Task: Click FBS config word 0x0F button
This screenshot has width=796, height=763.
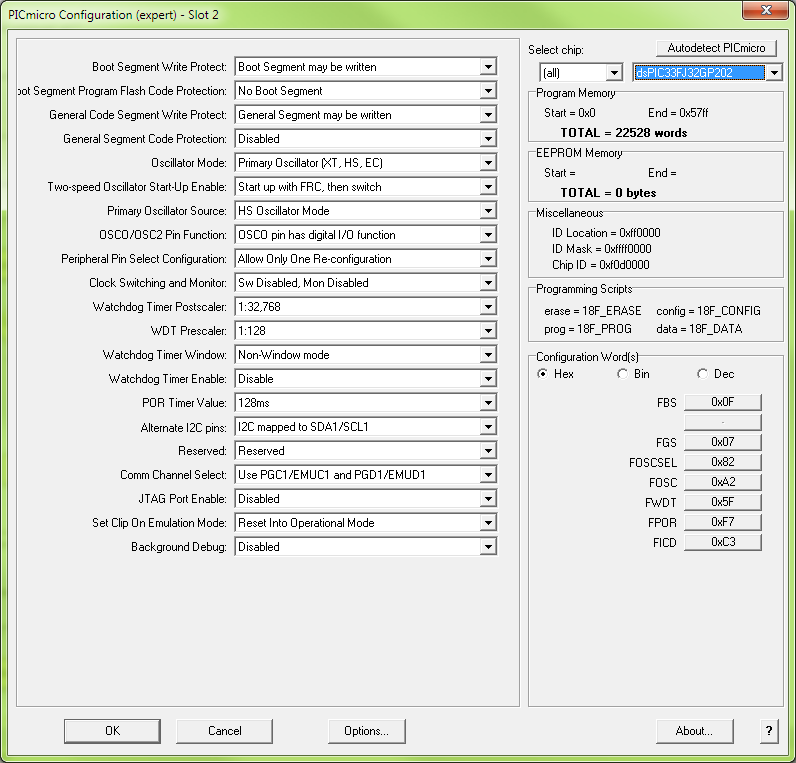Action: pos(723,402)
